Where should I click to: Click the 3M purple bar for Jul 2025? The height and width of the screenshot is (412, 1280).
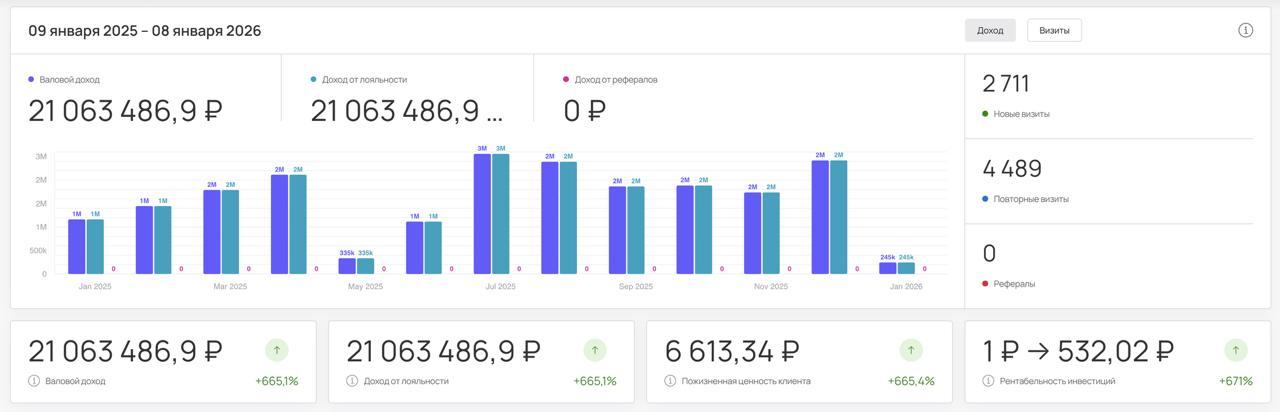[482, 214]
